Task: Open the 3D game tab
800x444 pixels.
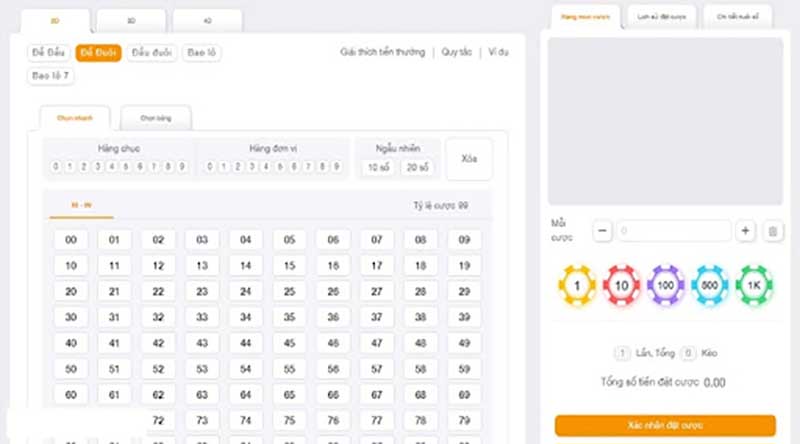Action: [132, 19]
